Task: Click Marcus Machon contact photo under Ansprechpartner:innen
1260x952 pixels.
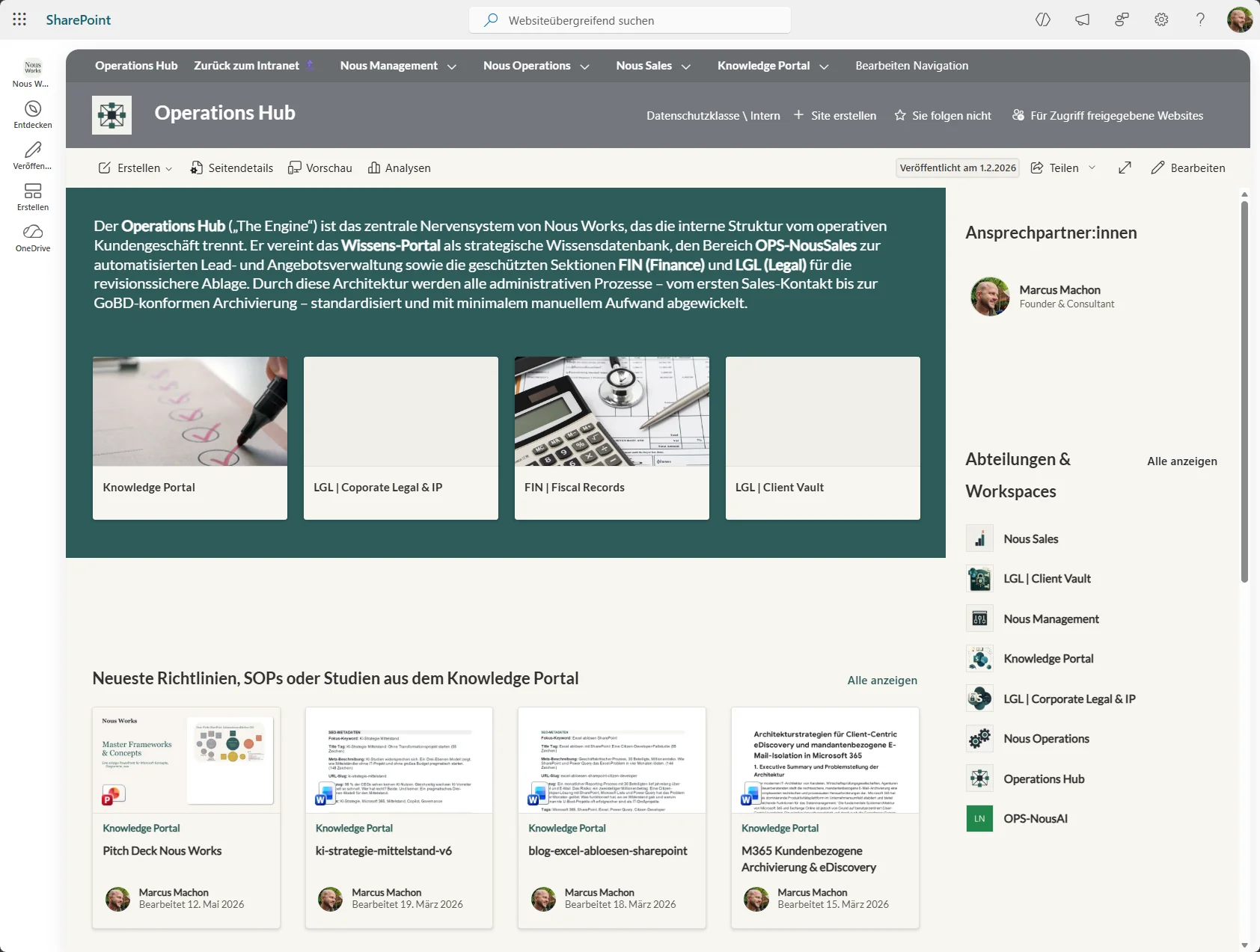Action: click(x=990, y=296)
